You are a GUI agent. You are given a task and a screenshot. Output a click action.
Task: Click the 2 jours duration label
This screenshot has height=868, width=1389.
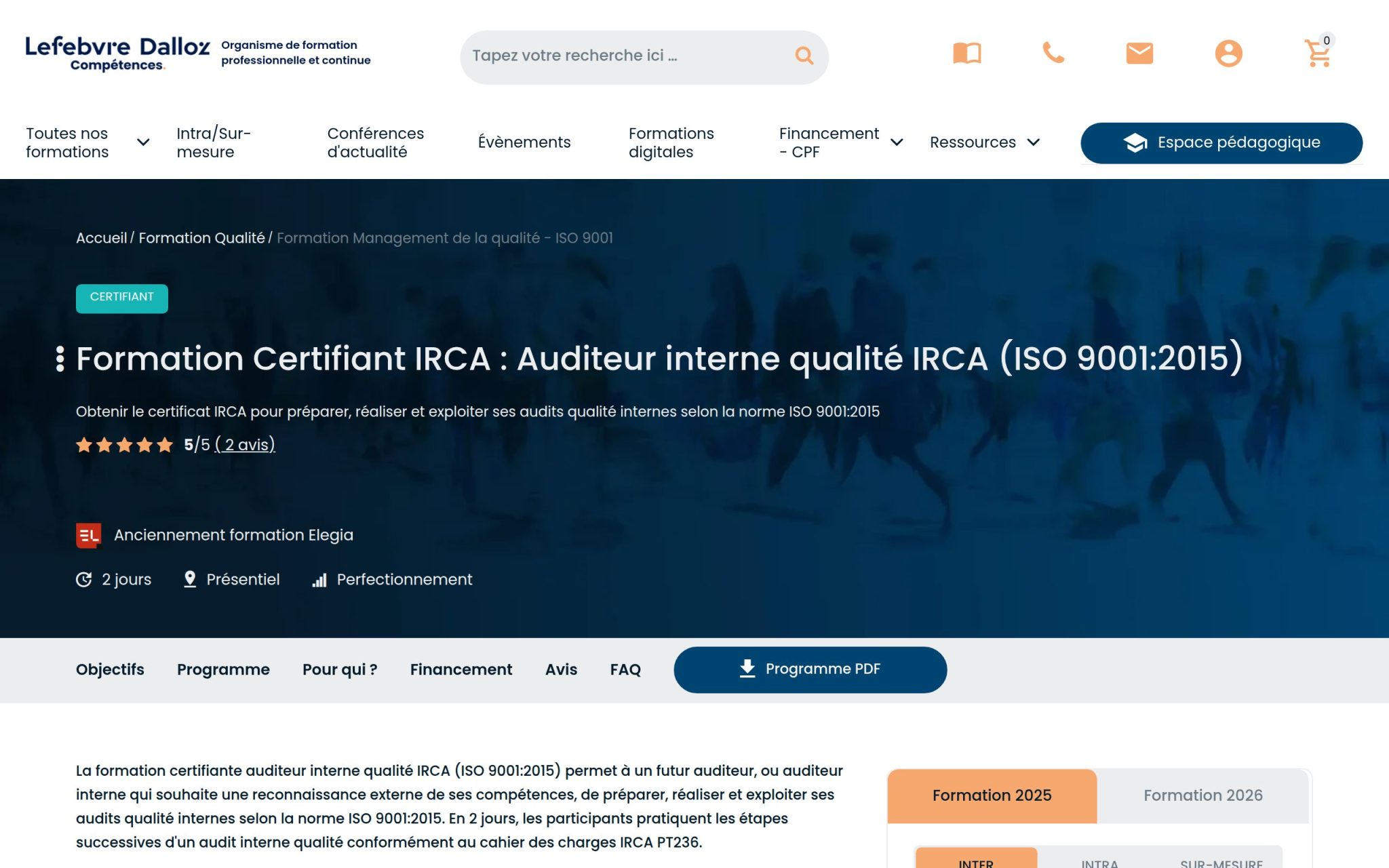[x=127, y=580]
